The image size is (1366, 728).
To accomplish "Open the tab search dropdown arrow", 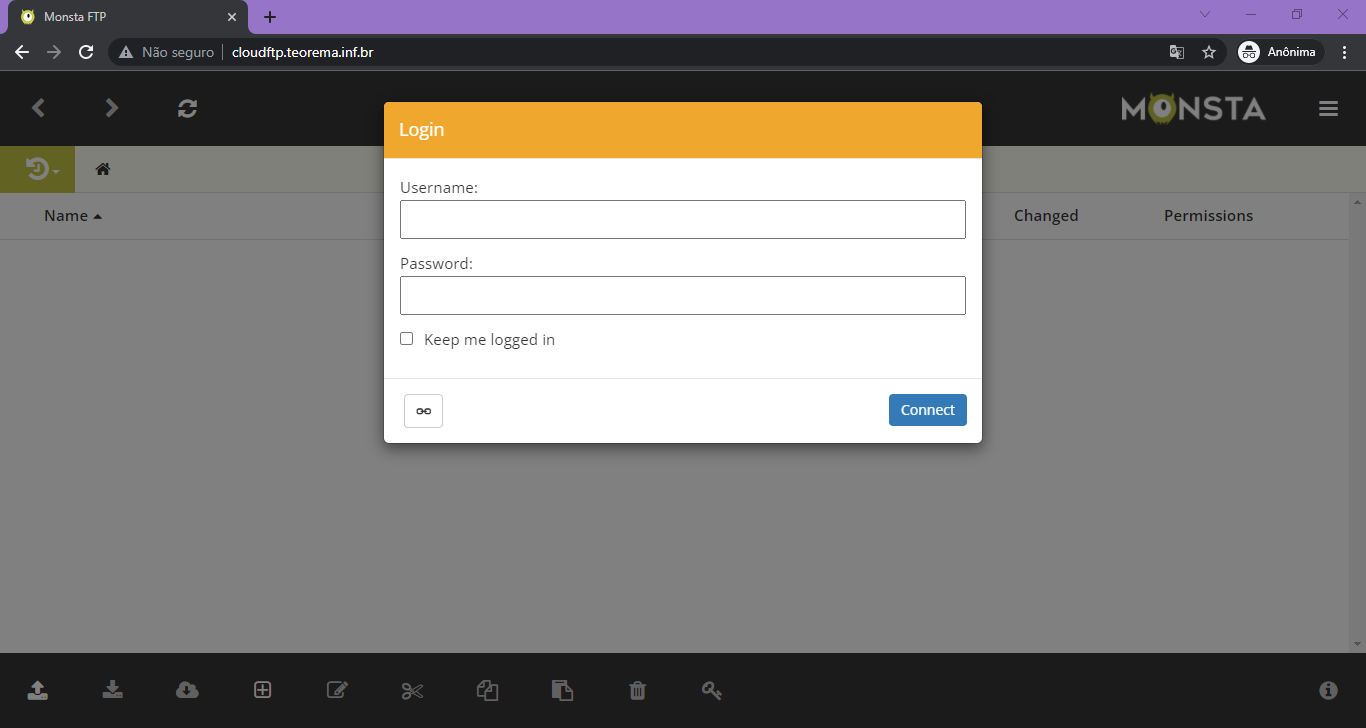I will 1205,14.
